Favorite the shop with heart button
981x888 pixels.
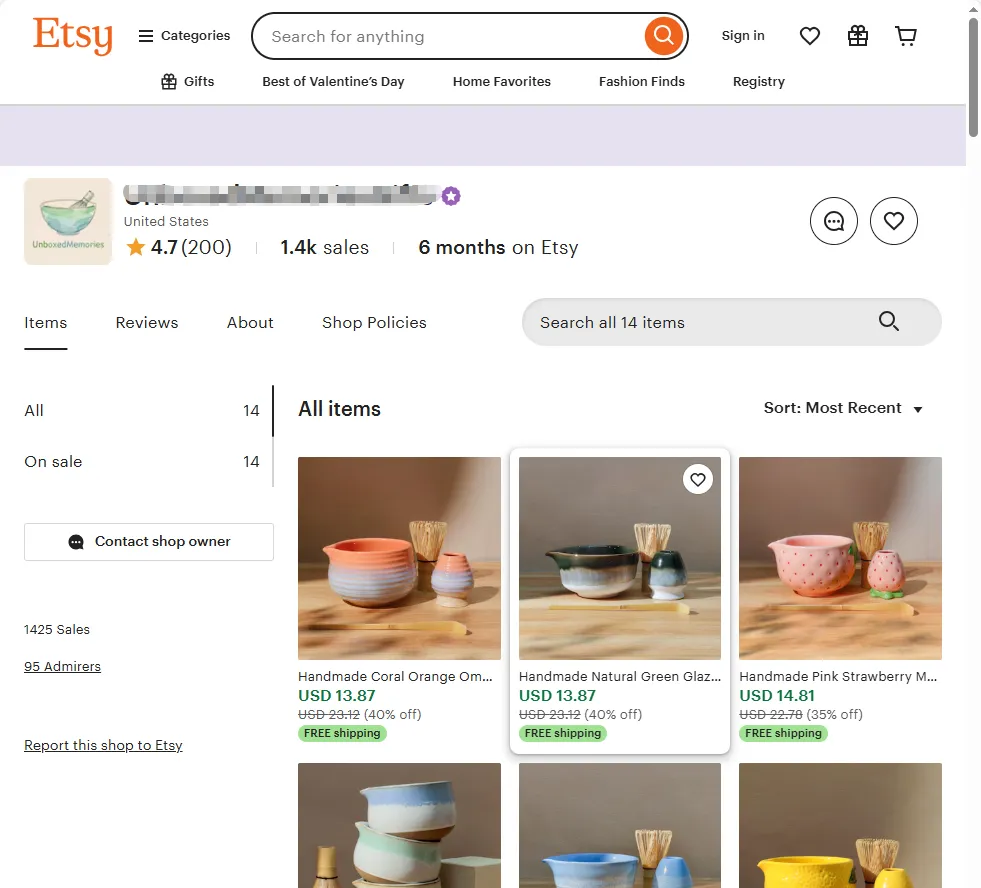894,221
